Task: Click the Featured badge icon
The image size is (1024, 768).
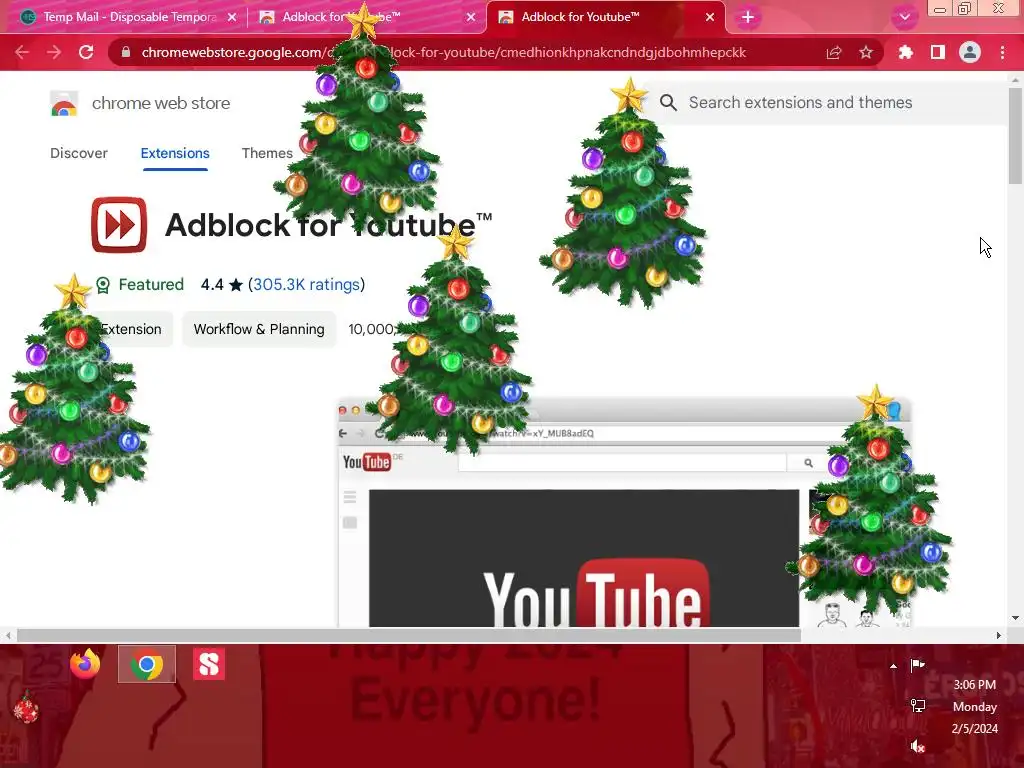Action: pyautogui.click(x=103, y=285)
